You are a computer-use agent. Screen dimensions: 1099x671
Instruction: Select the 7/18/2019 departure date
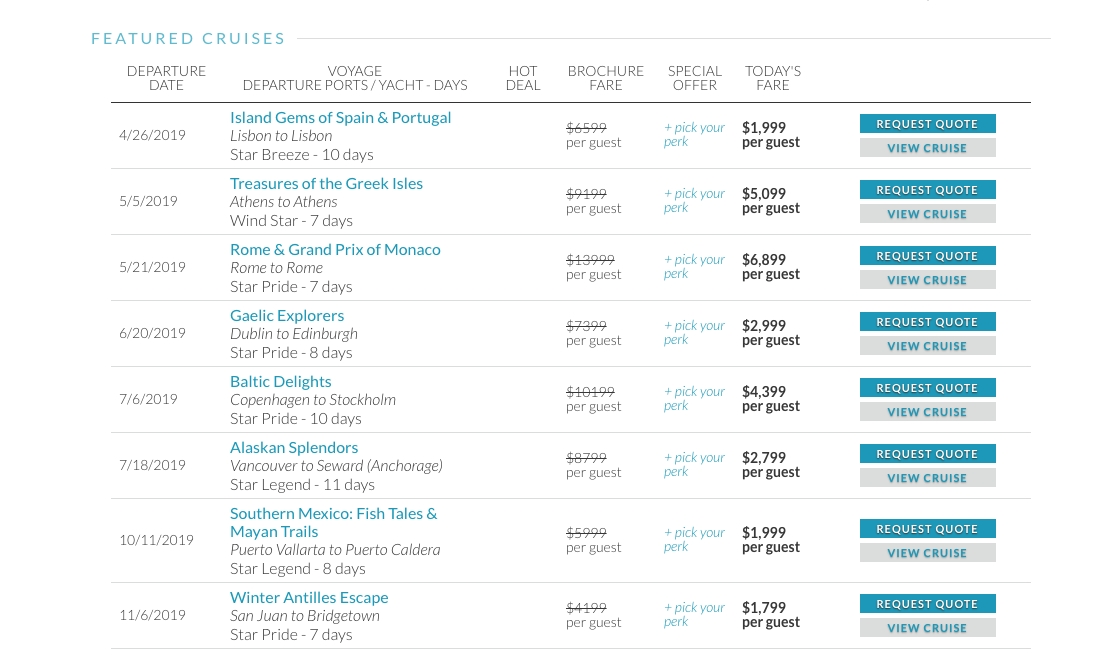[x=152, y=465]
